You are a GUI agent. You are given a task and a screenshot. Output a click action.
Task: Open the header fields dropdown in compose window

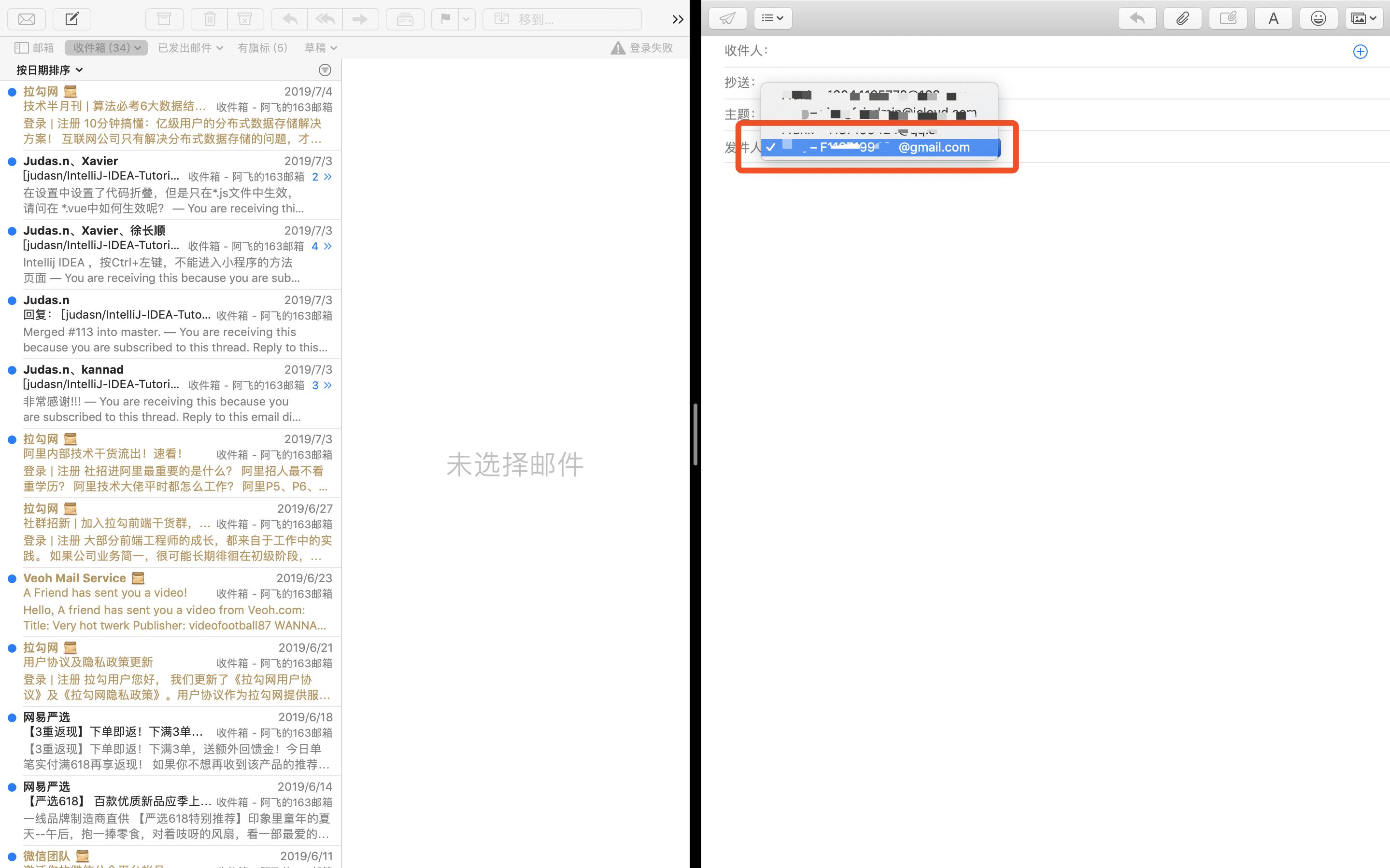(773, 18)
